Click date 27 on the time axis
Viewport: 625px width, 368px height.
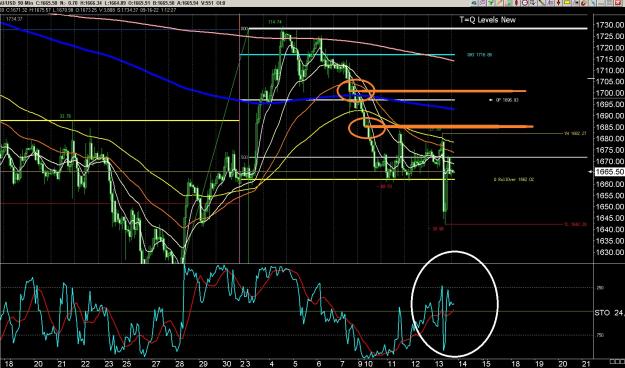coord(156,364)
